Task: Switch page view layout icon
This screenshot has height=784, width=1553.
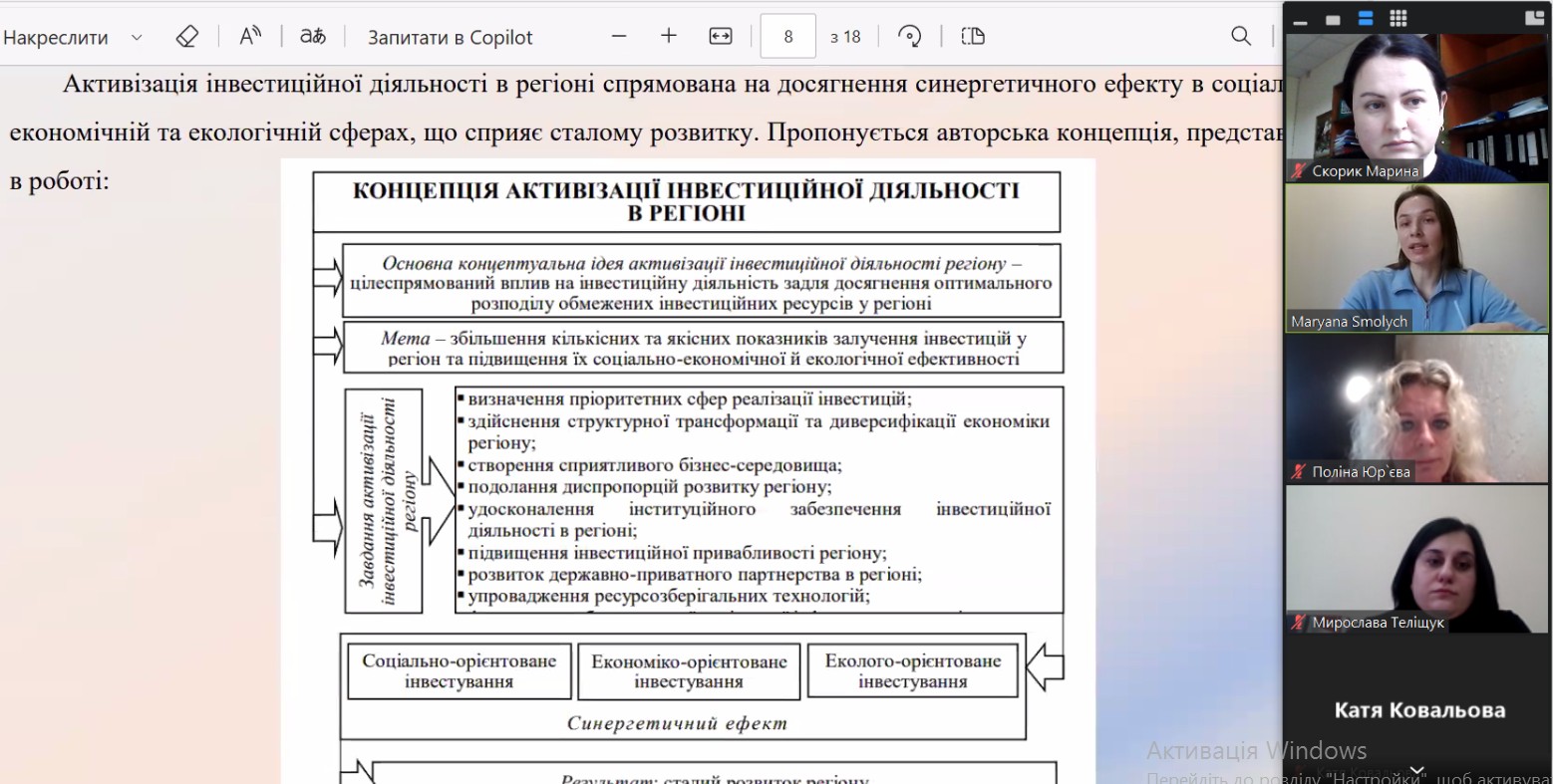Action: coord(973,37)
